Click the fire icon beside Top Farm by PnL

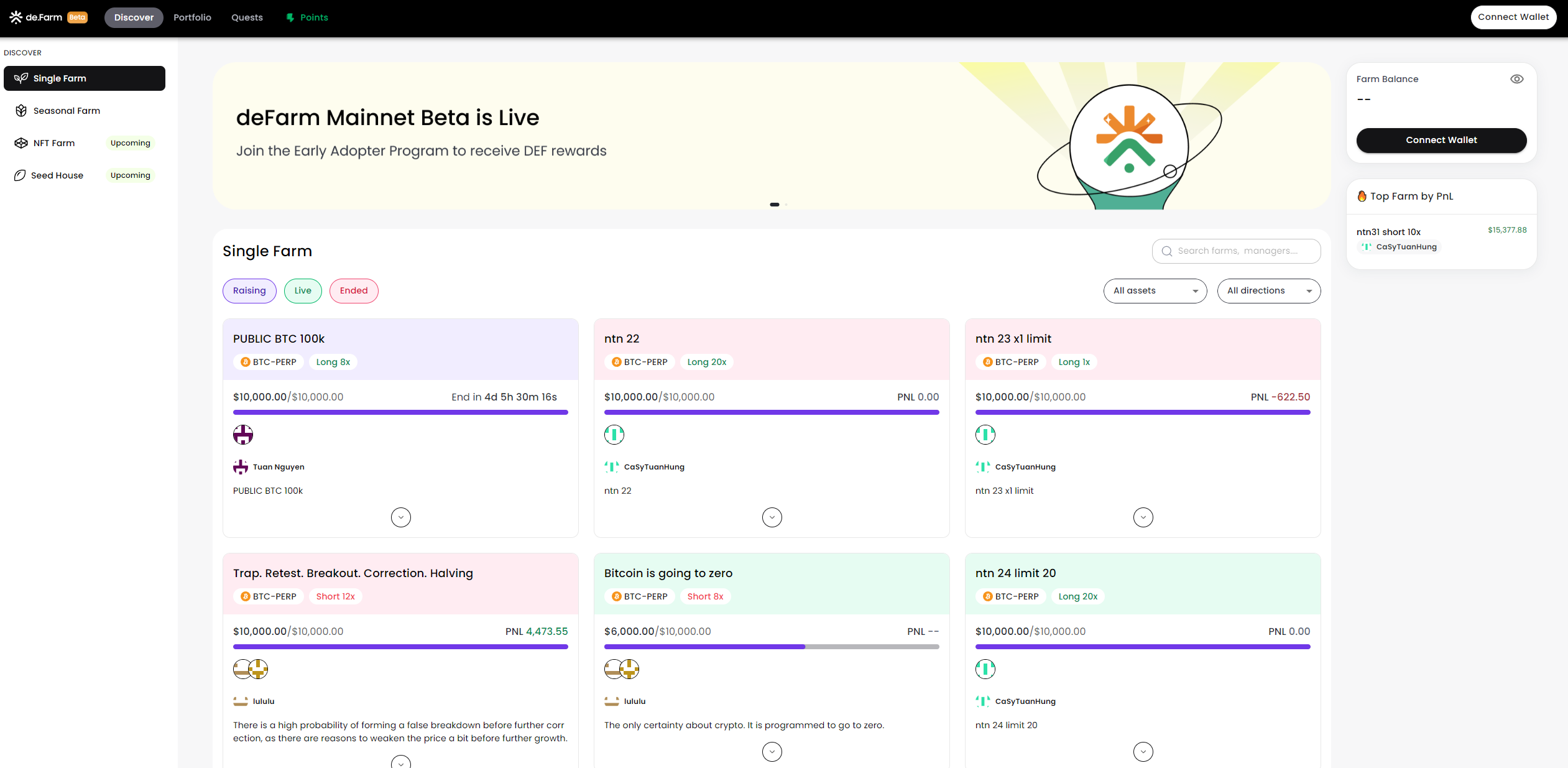(x=1362, y=197)
